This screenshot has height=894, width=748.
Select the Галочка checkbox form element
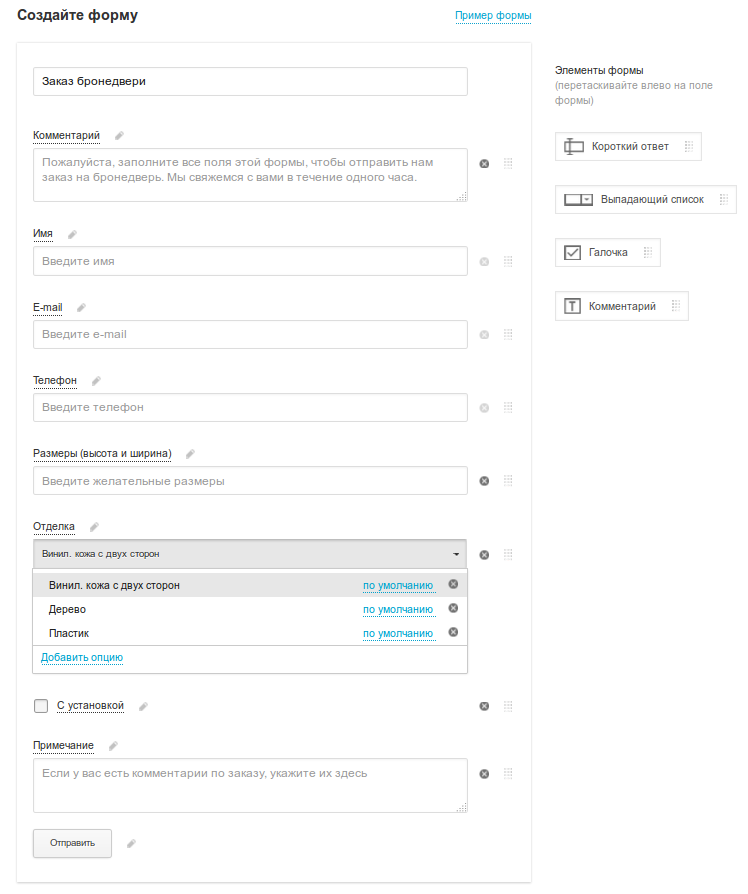[x=608, y=253]
